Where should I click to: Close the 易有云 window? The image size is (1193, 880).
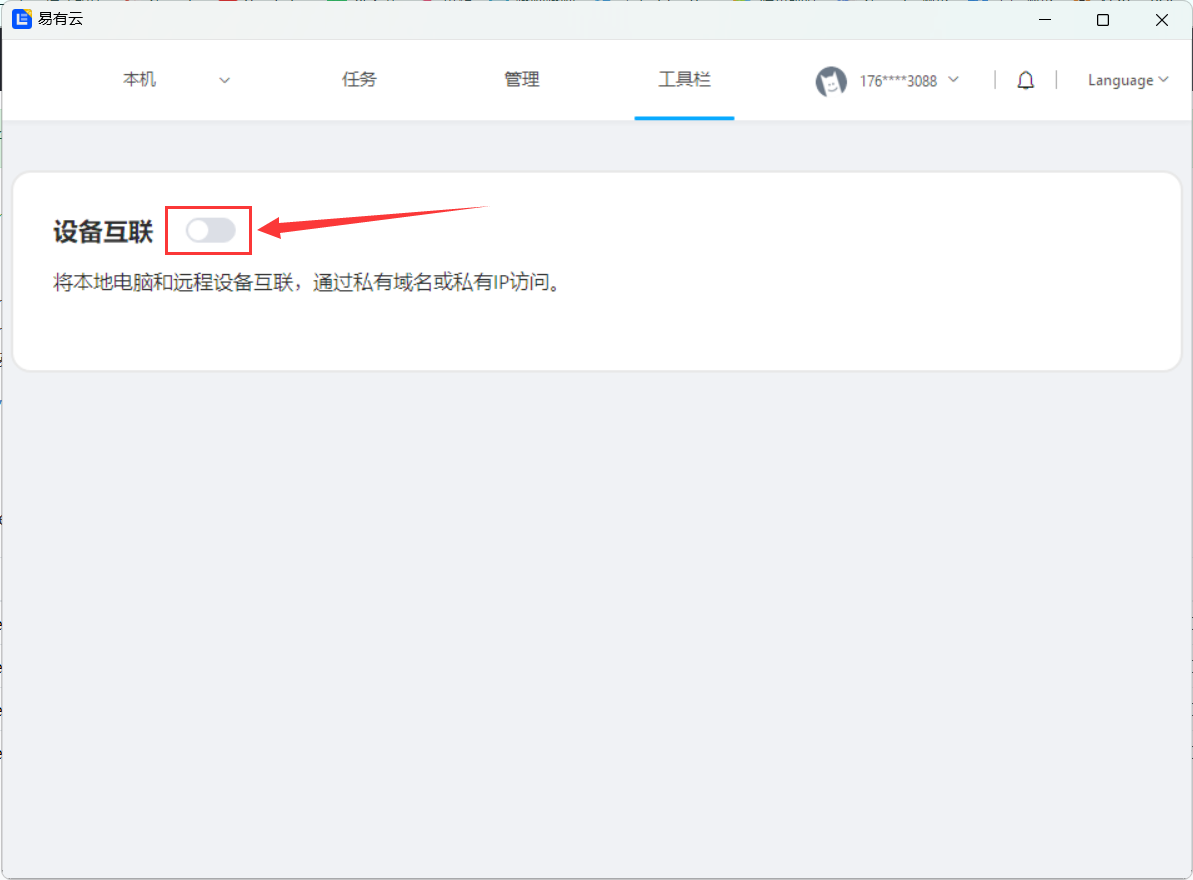click(x=1162, y=20)
